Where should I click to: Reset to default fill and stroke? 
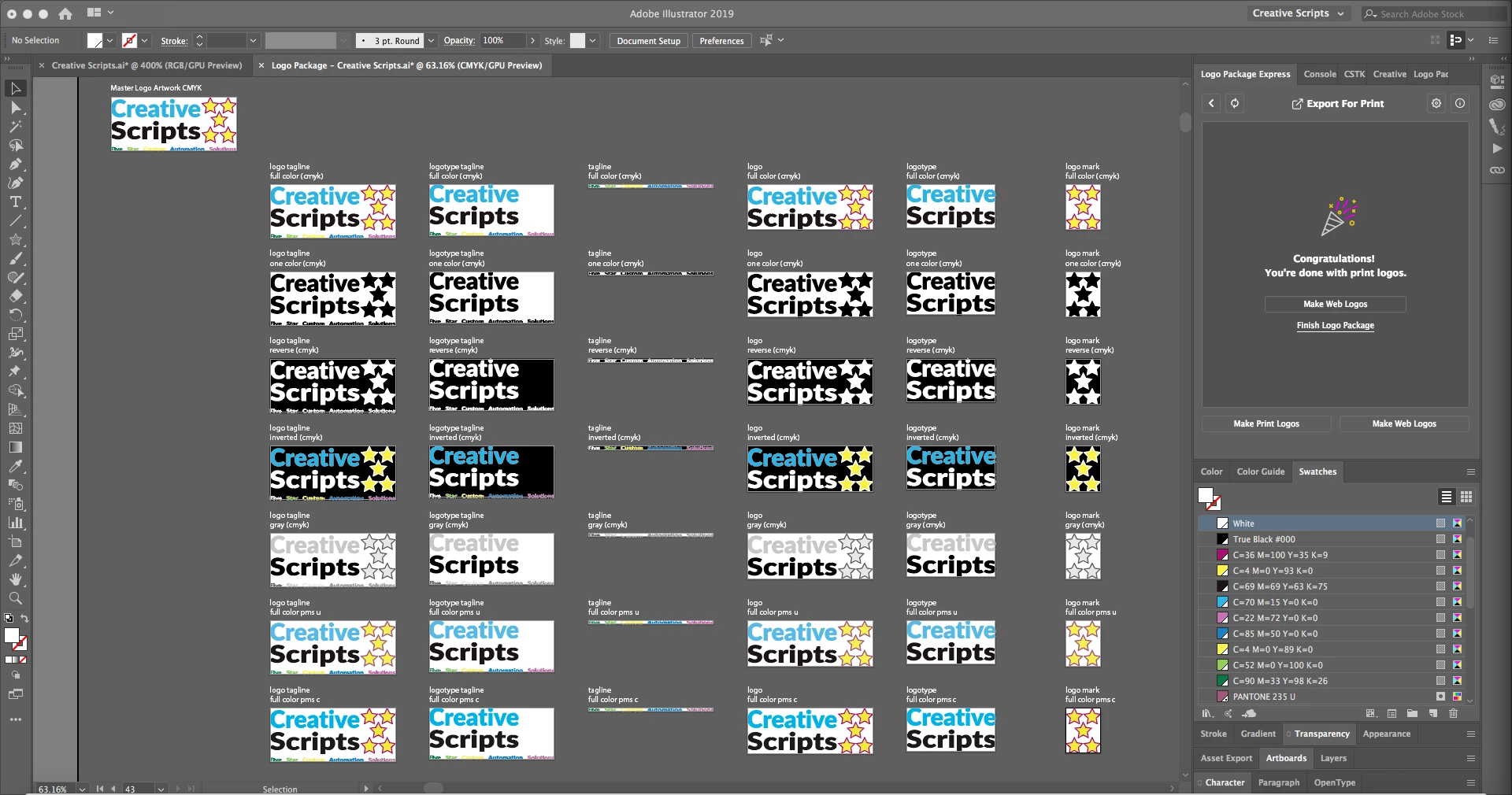click(x=9, y=618)
